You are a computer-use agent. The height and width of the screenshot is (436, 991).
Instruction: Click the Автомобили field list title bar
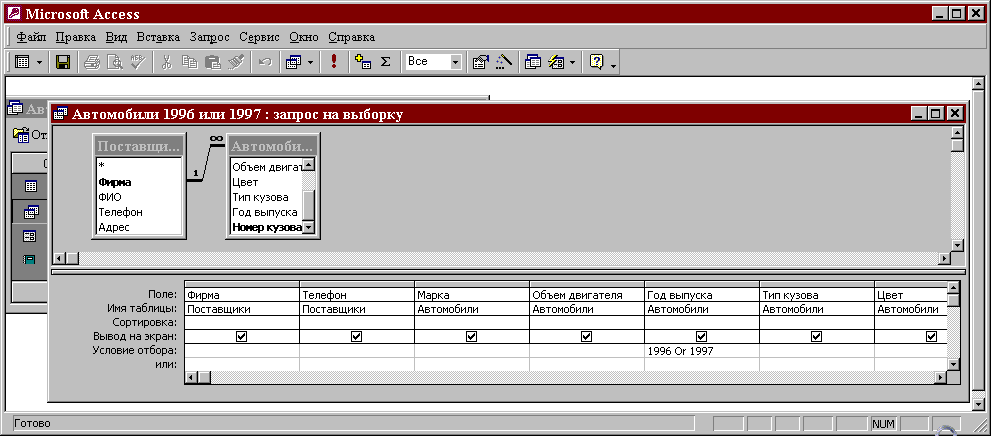(x=272, y=147)
